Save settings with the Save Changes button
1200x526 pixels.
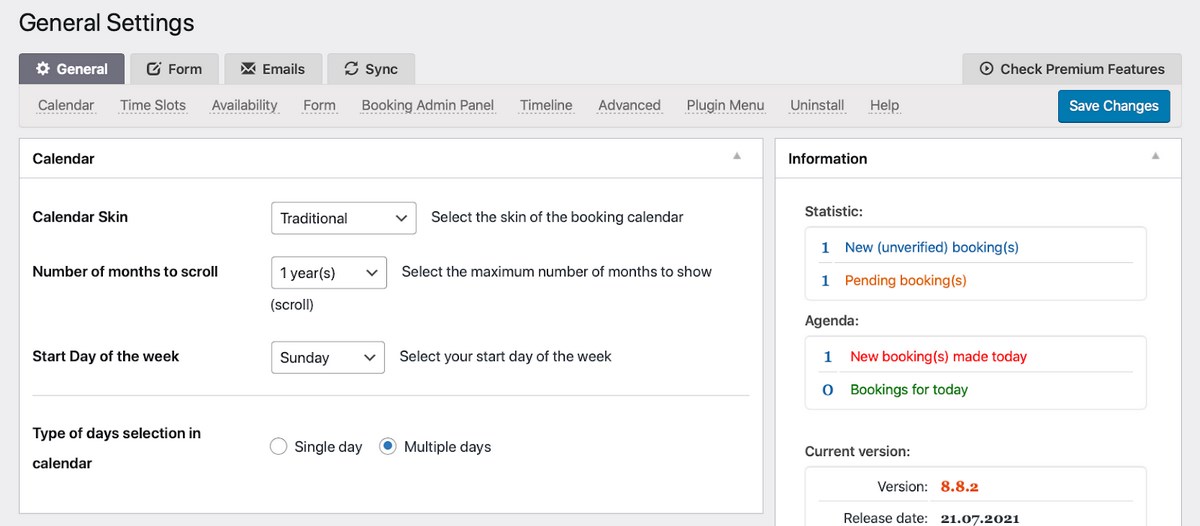(1113, 106)
